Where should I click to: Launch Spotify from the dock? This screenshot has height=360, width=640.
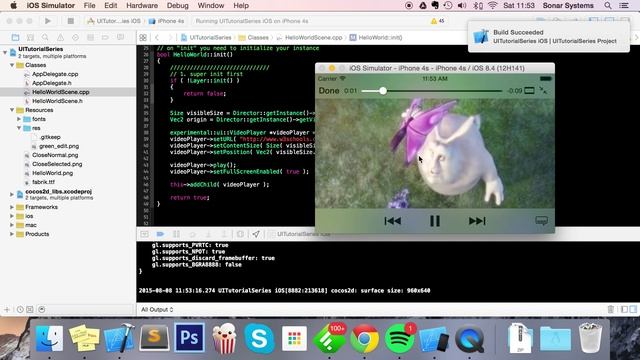point(400,339)
